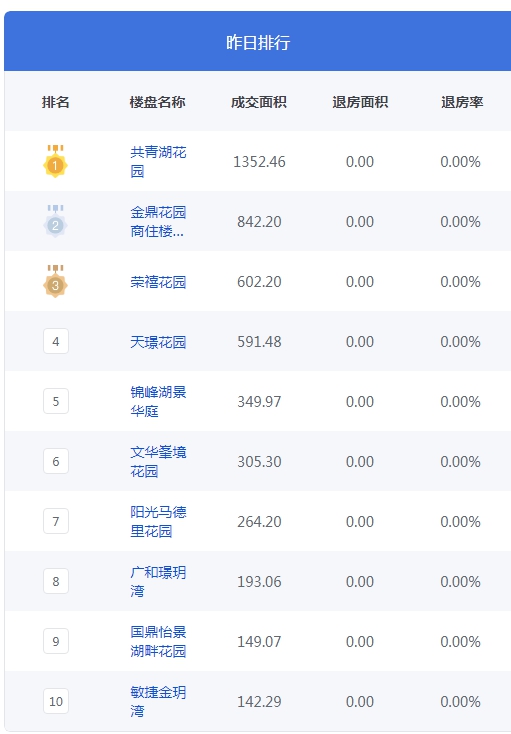The height and width of the screenshot is (734, 511).
Task: Open the 国鼎怡景湖畔花园 property link
Action: click(x=158, y=641)
